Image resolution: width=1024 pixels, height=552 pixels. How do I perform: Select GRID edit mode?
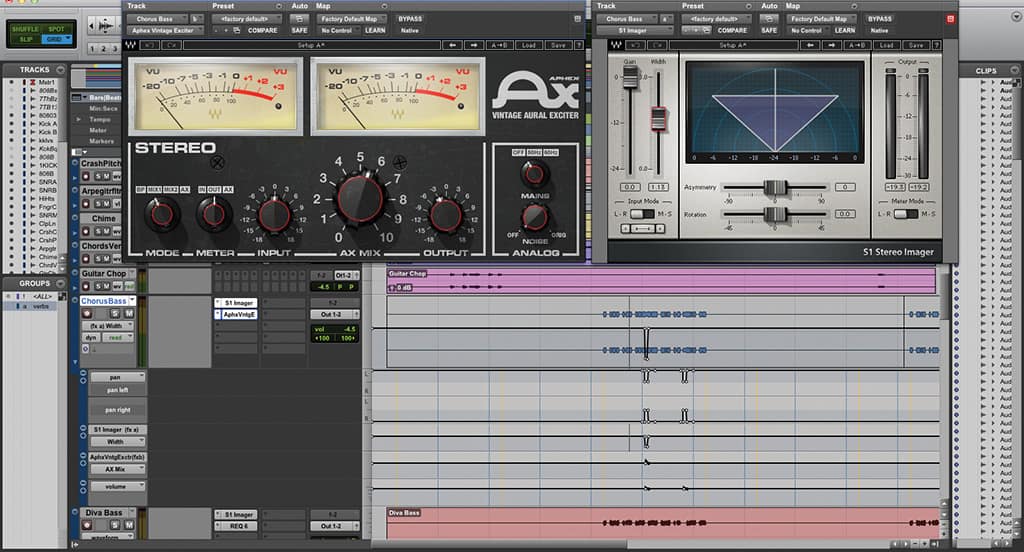point(56,39)
